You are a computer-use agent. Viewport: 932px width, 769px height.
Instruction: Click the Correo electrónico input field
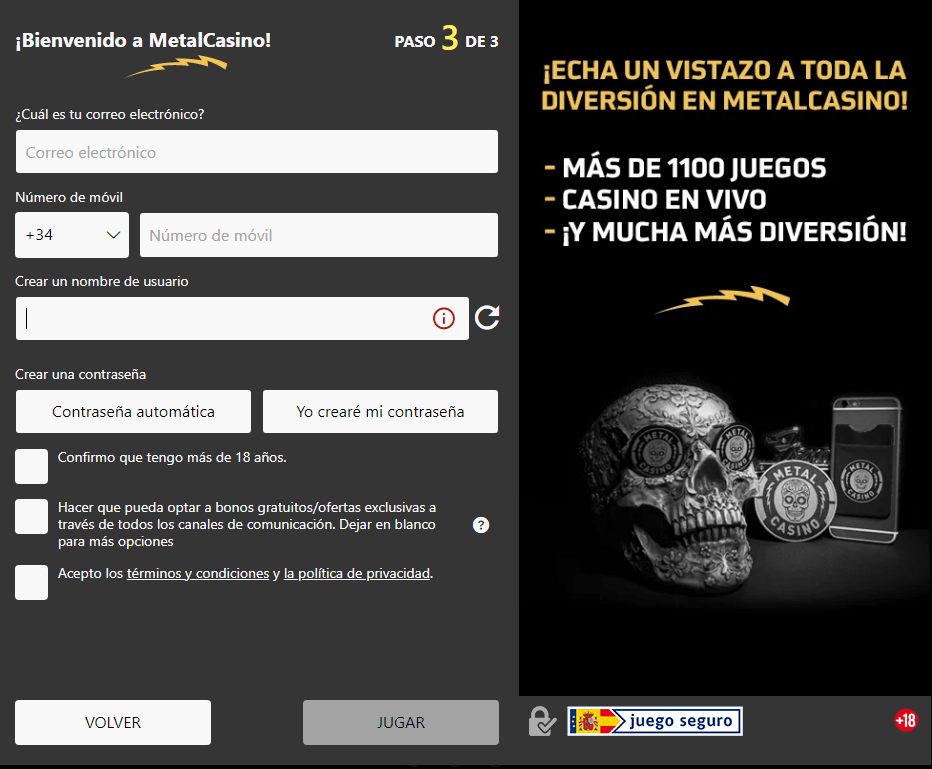(x=256, y=151)
